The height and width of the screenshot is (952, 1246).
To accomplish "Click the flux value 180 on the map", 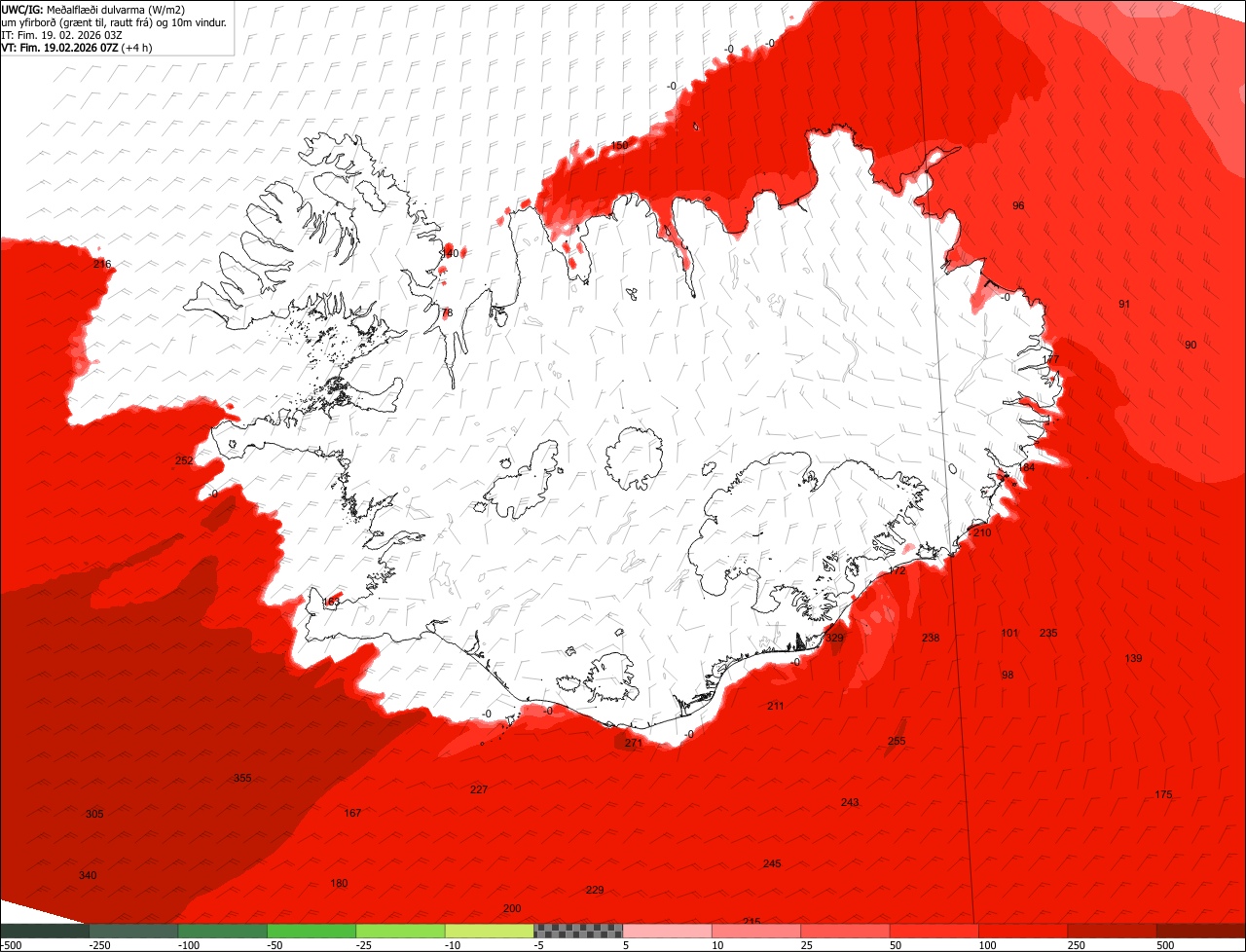I will tap(339, 883).
